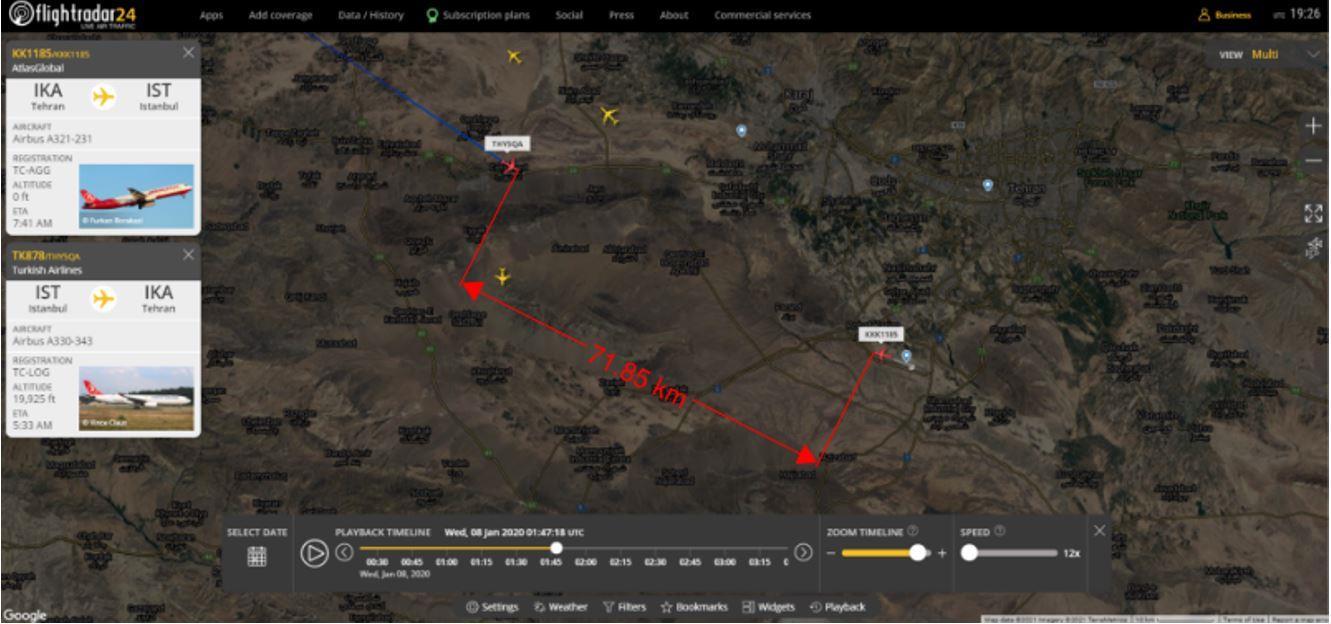
Task: Zoom in the map with plus button
Action: pyautogui.click(x=1313, y=126)
